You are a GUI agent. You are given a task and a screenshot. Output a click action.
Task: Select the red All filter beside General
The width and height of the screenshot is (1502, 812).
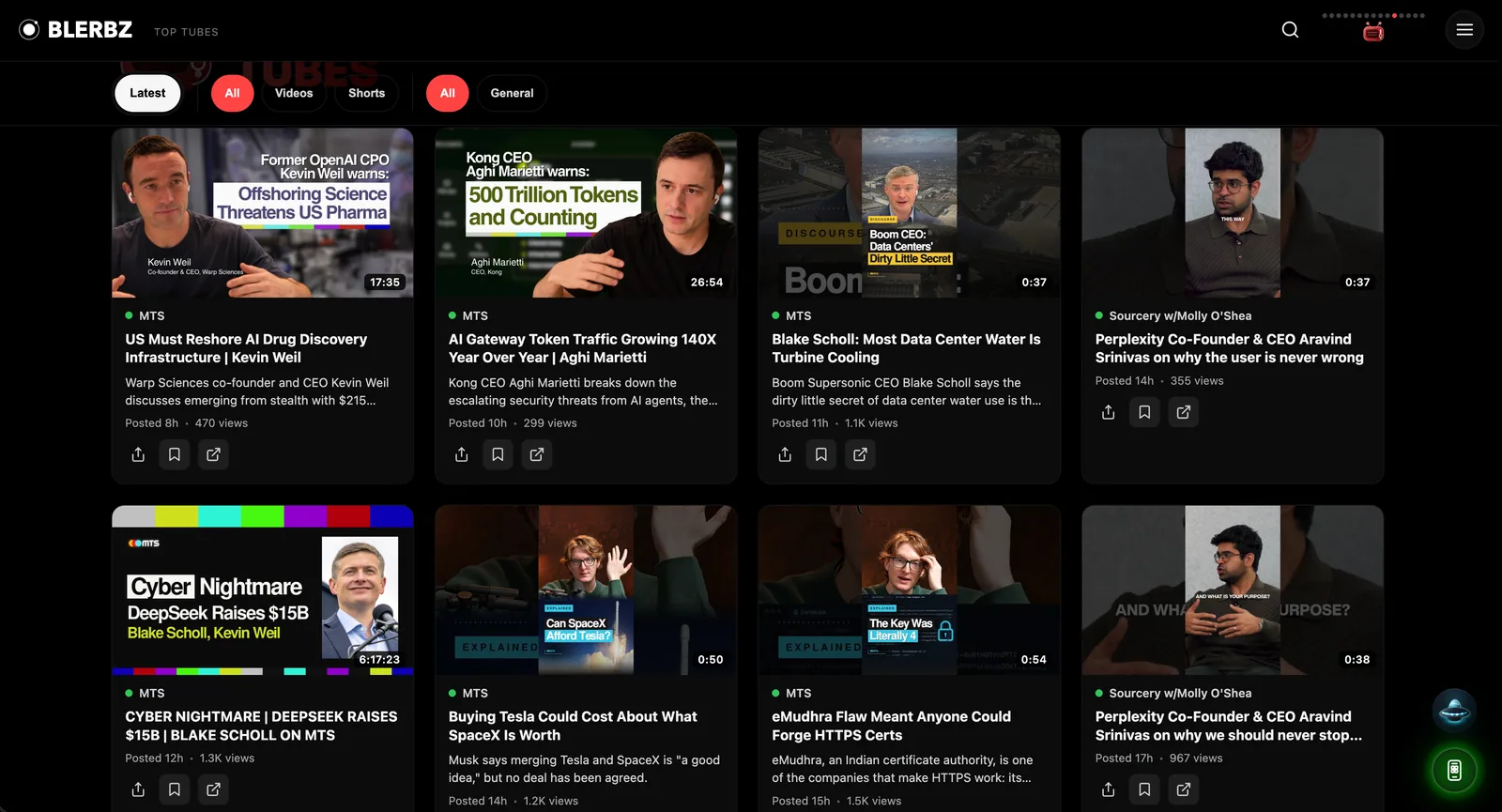(448, 93)
